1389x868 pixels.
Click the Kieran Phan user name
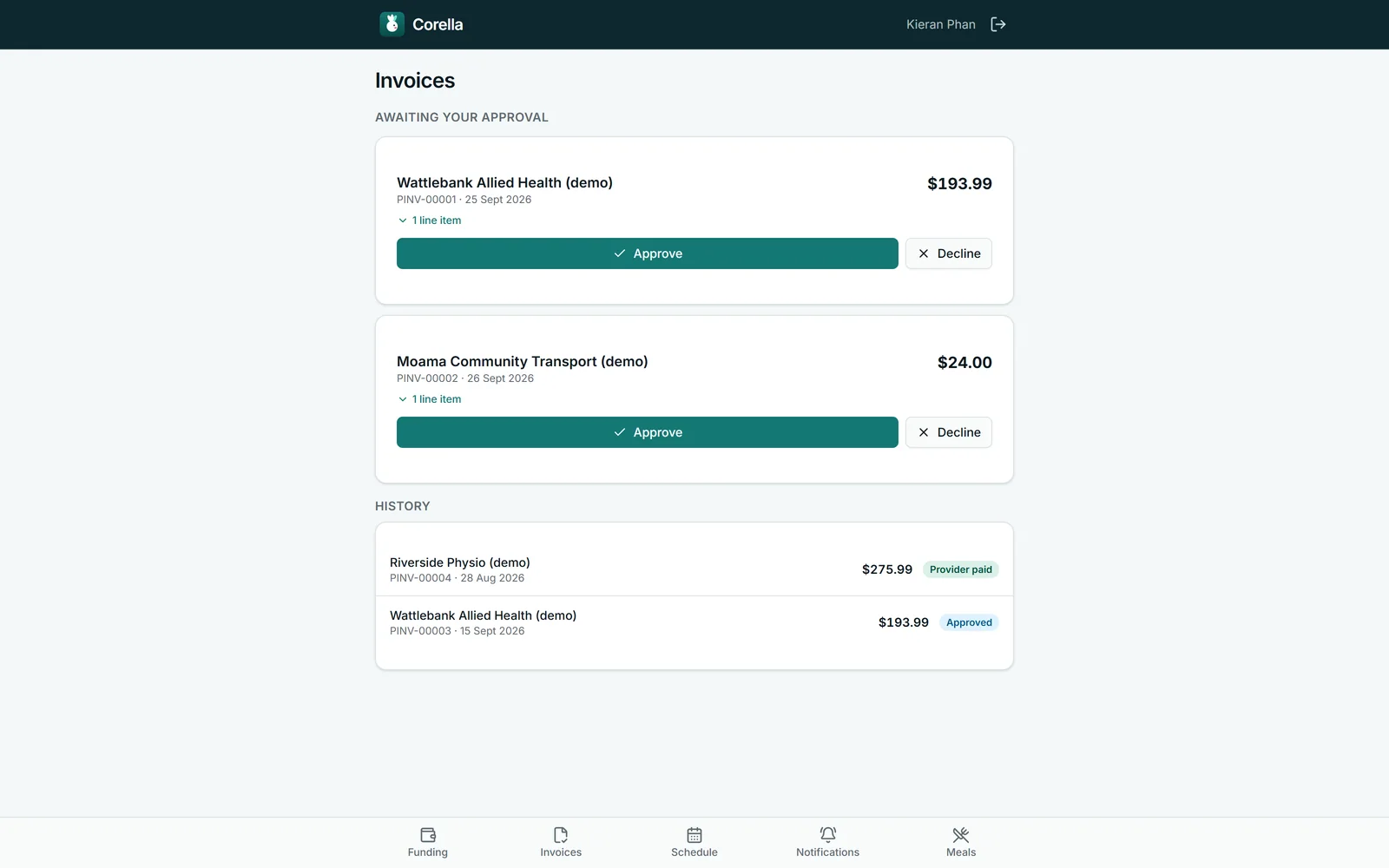coord(941,24)
